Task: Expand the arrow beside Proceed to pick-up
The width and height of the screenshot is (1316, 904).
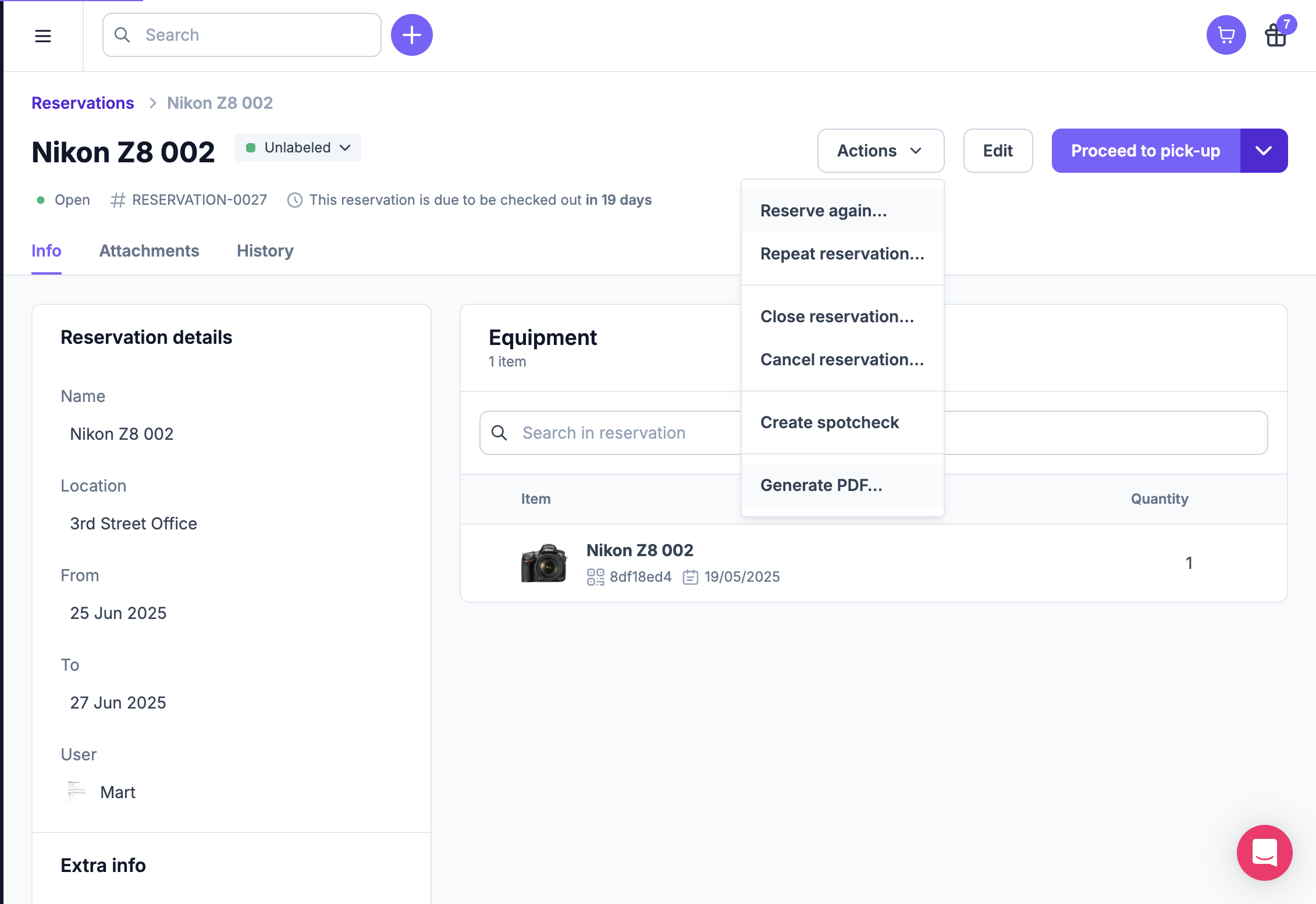Action: (1264, 151)
